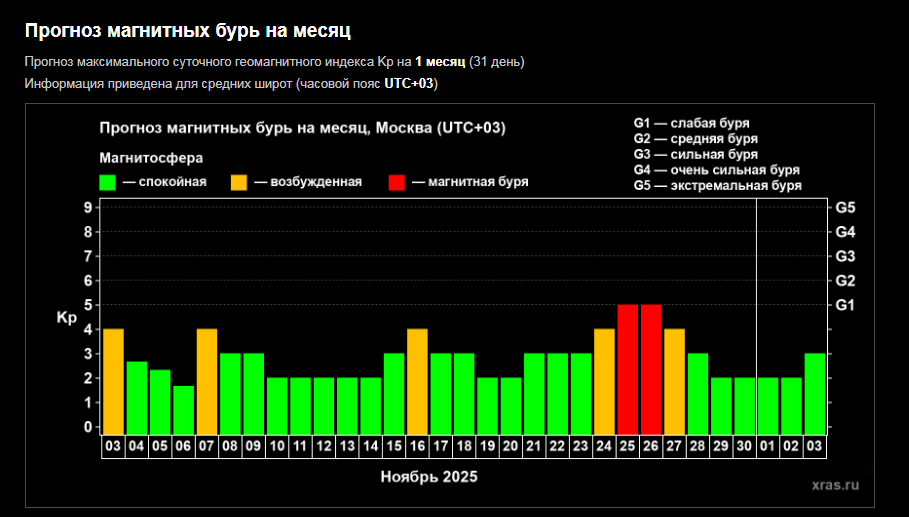Screen dimensions: 909x517
Task: Select the red bar for day 25
Action: point(627,368)
